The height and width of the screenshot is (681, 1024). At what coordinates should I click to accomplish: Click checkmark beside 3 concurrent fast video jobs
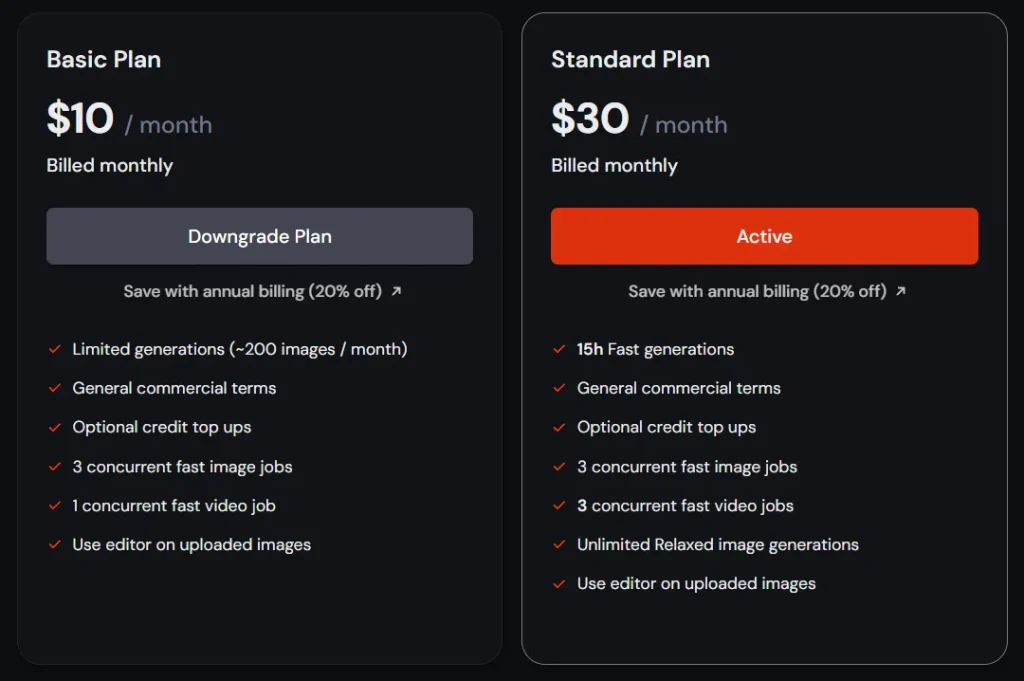pyautogui.click(x=559, y=505)
